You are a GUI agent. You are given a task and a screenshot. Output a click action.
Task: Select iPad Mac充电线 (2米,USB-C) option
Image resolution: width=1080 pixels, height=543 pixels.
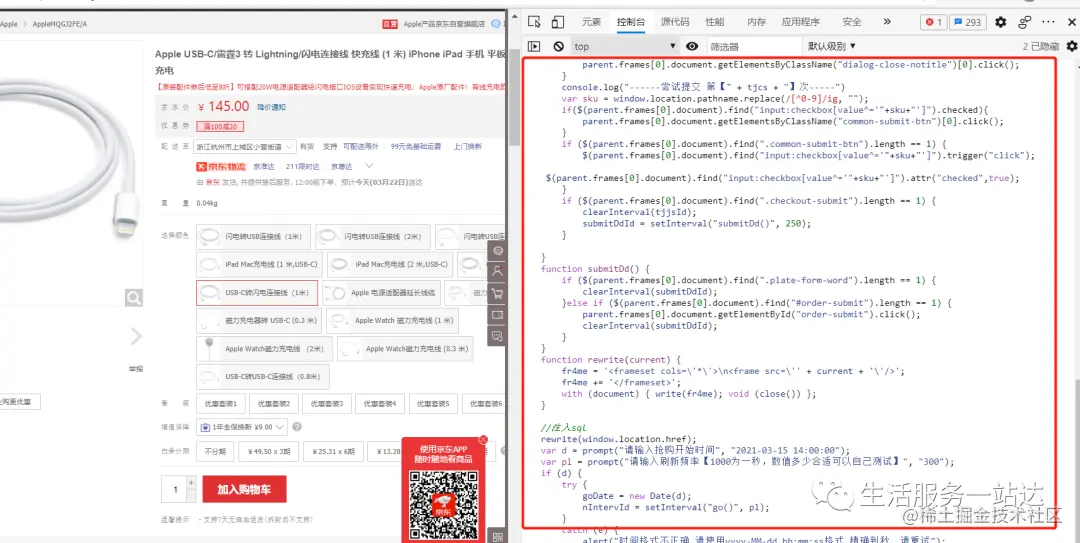tap(389, 265)
